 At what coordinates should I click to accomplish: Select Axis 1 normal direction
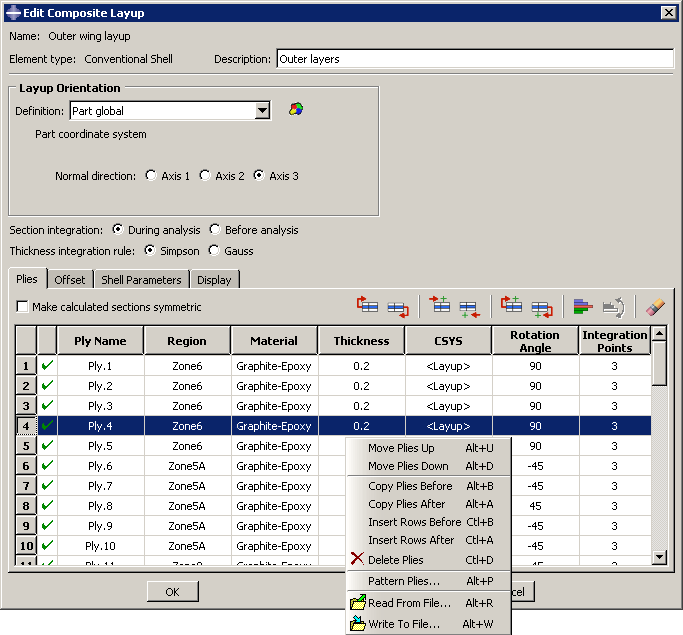pyautogui.click(x=151, y=176)
